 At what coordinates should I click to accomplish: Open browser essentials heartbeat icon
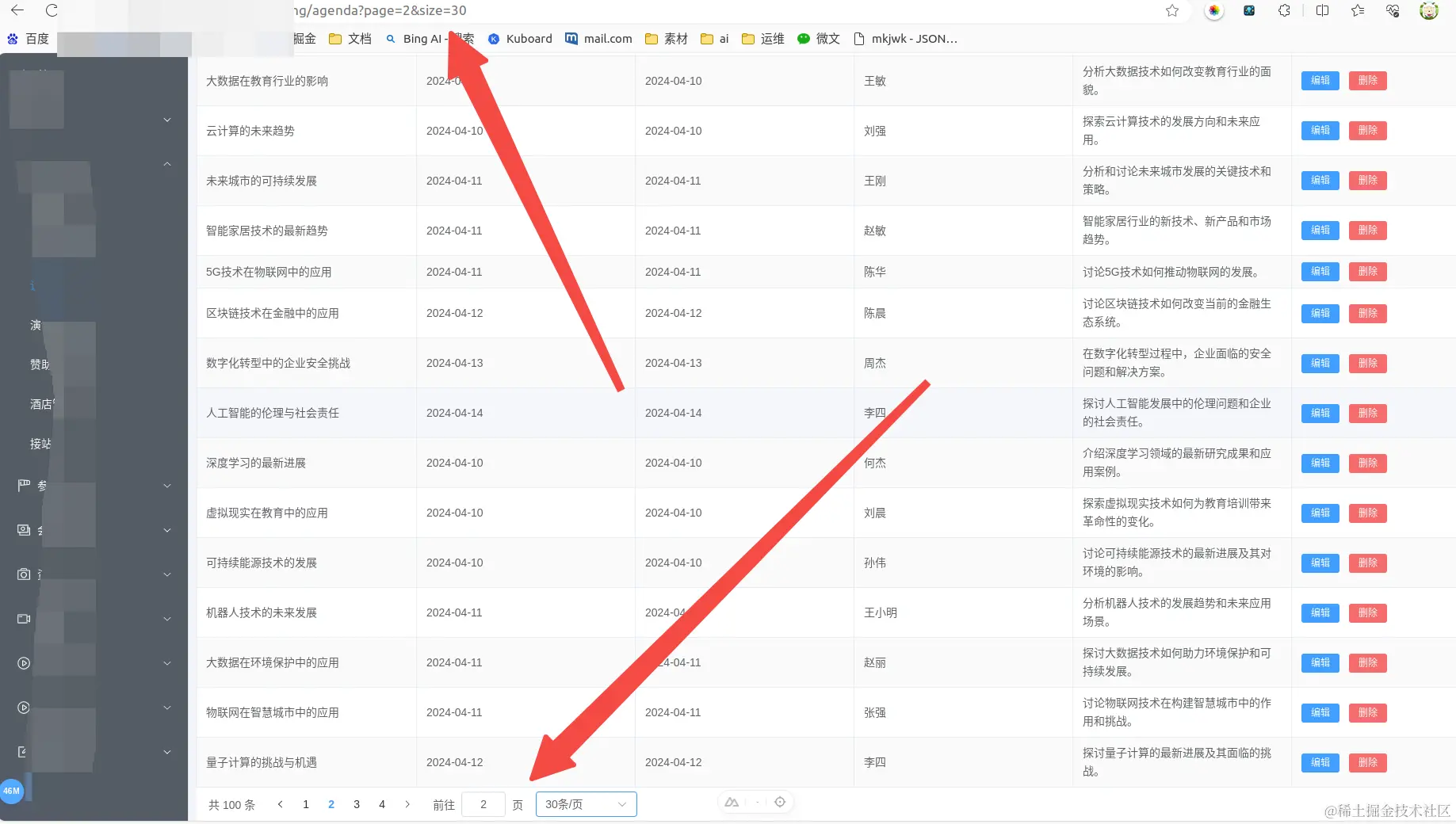[x=1393, y=10]
